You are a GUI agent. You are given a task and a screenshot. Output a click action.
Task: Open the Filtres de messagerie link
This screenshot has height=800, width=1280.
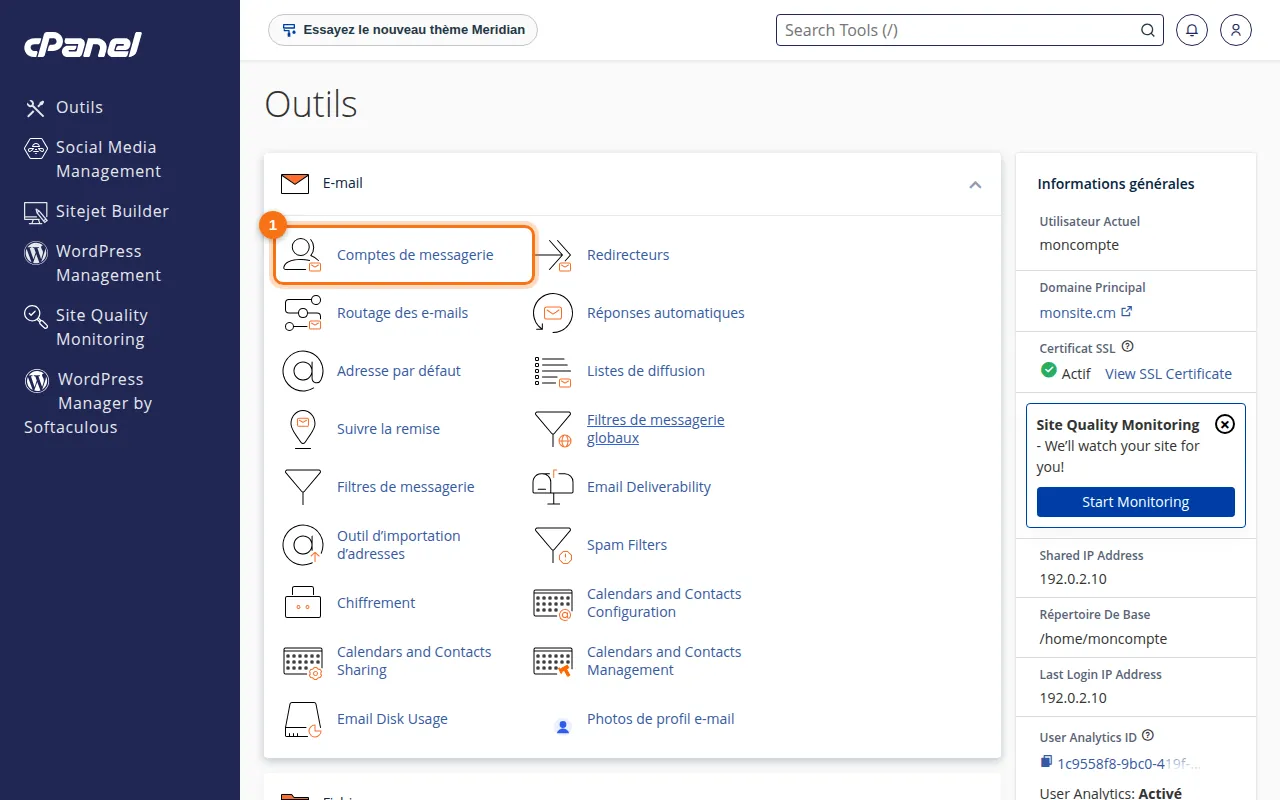[406, 487]
